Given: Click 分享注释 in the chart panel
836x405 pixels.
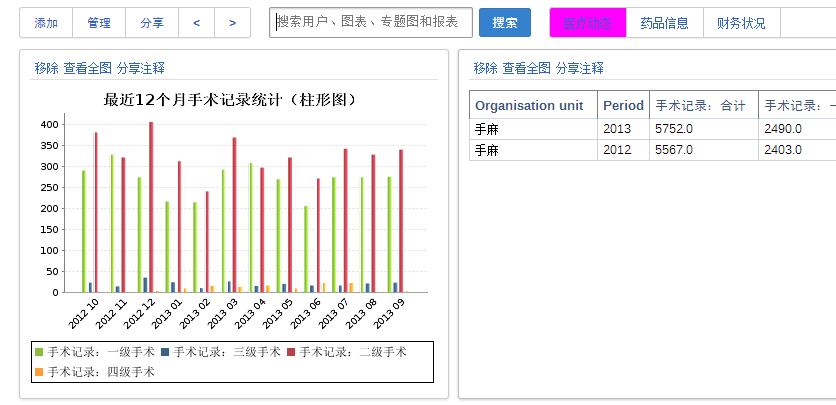Looking at the screenshot, I should (141, 68).
